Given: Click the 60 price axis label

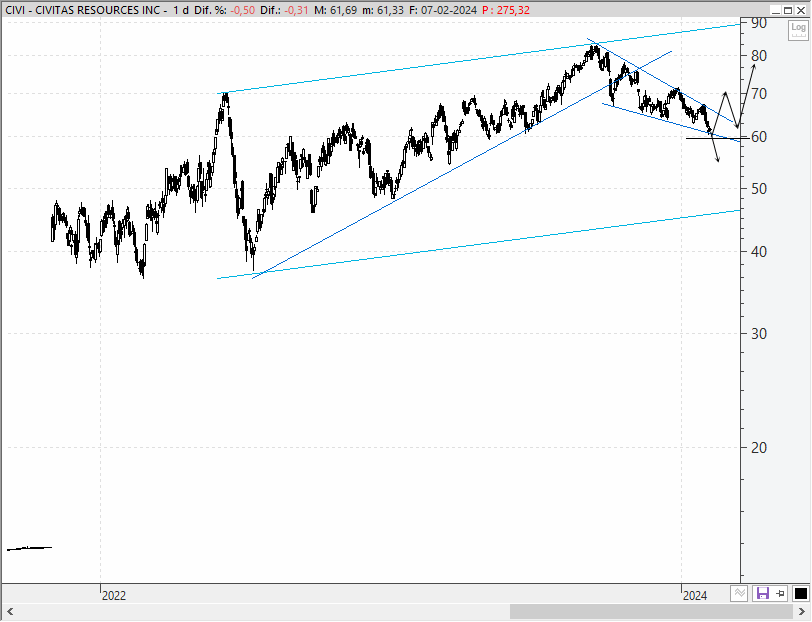Looking at the screenshot, I should 759,137.
